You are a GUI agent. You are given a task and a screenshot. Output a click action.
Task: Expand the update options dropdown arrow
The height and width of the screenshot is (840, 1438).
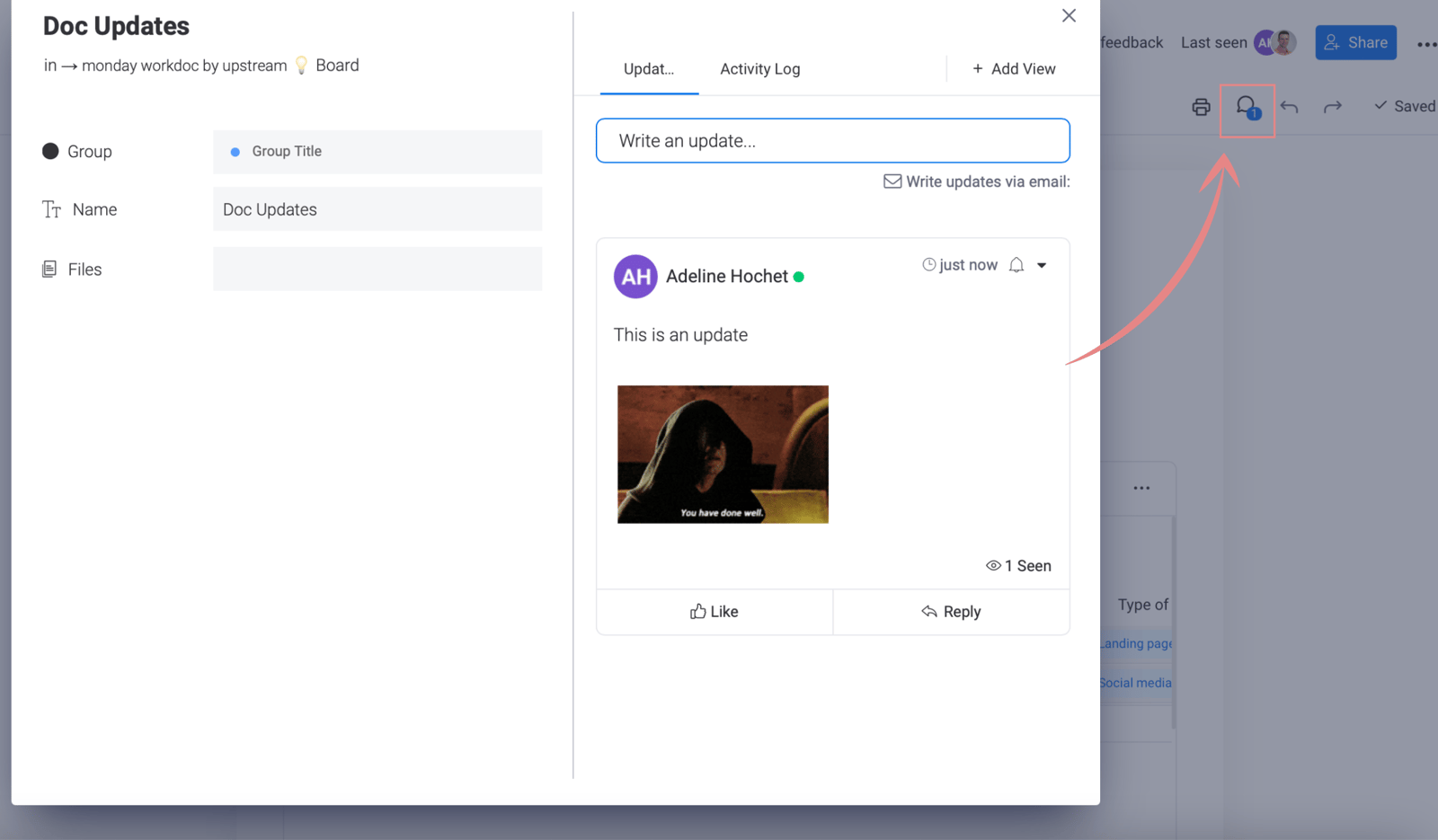click(1042, 265)
